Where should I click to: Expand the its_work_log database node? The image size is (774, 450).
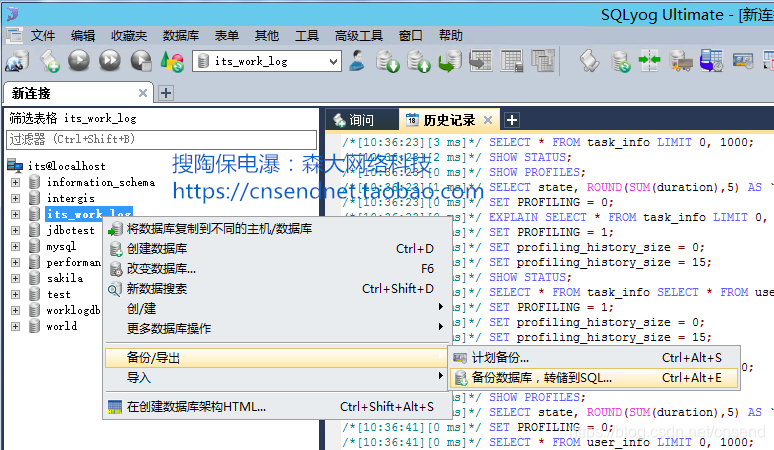pos(15,215)
